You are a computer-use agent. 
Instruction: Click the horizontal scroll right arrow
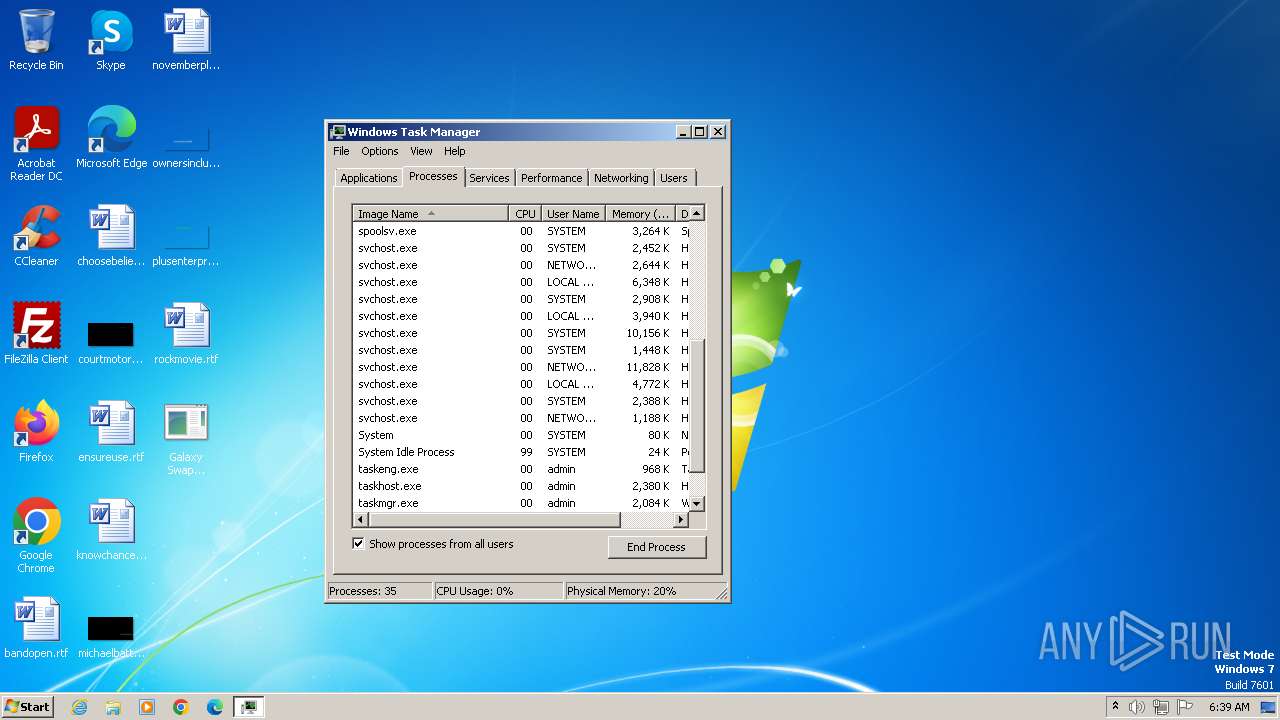point(681,520)
